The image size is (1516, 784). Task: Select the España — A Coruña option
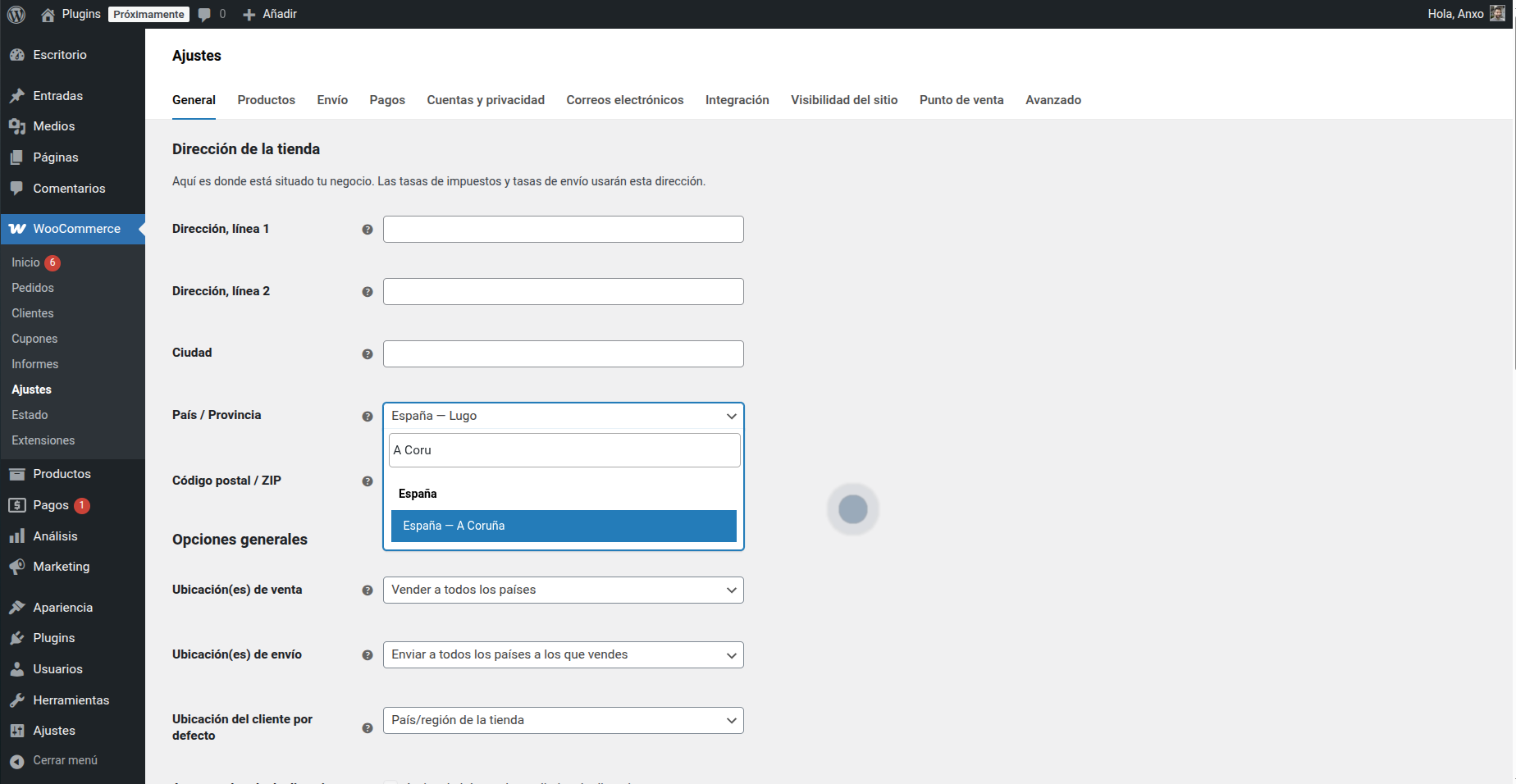click(563, 526)
